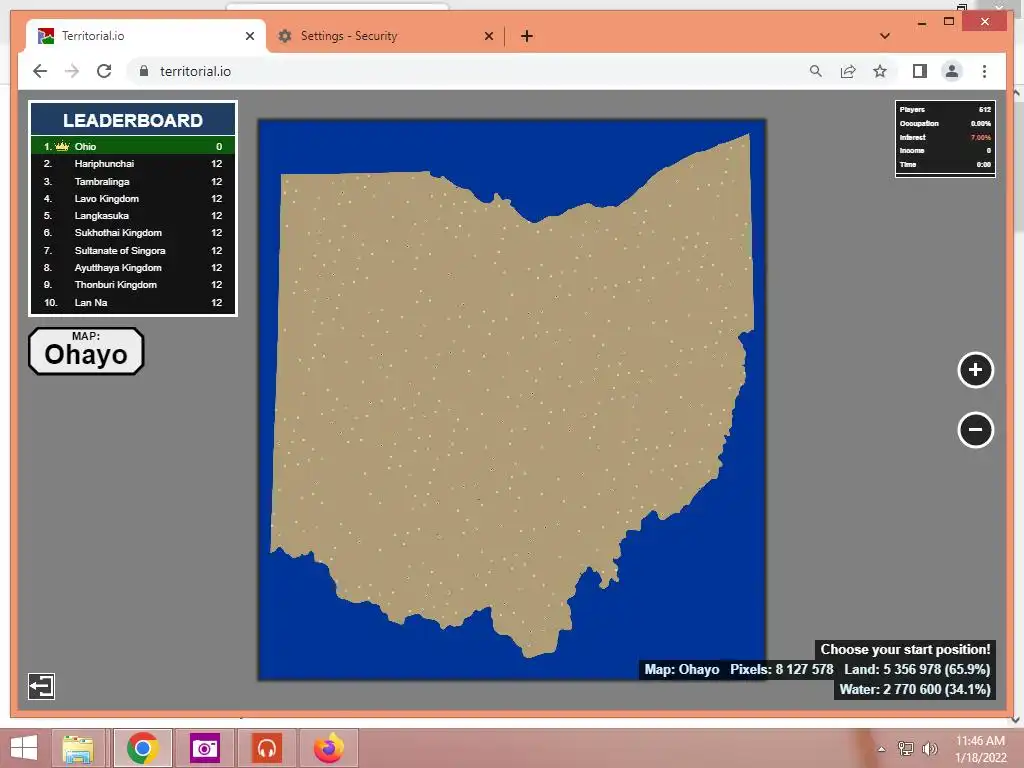Select Tambralinga leaderboard row
1024x768 pixels.
133,182
